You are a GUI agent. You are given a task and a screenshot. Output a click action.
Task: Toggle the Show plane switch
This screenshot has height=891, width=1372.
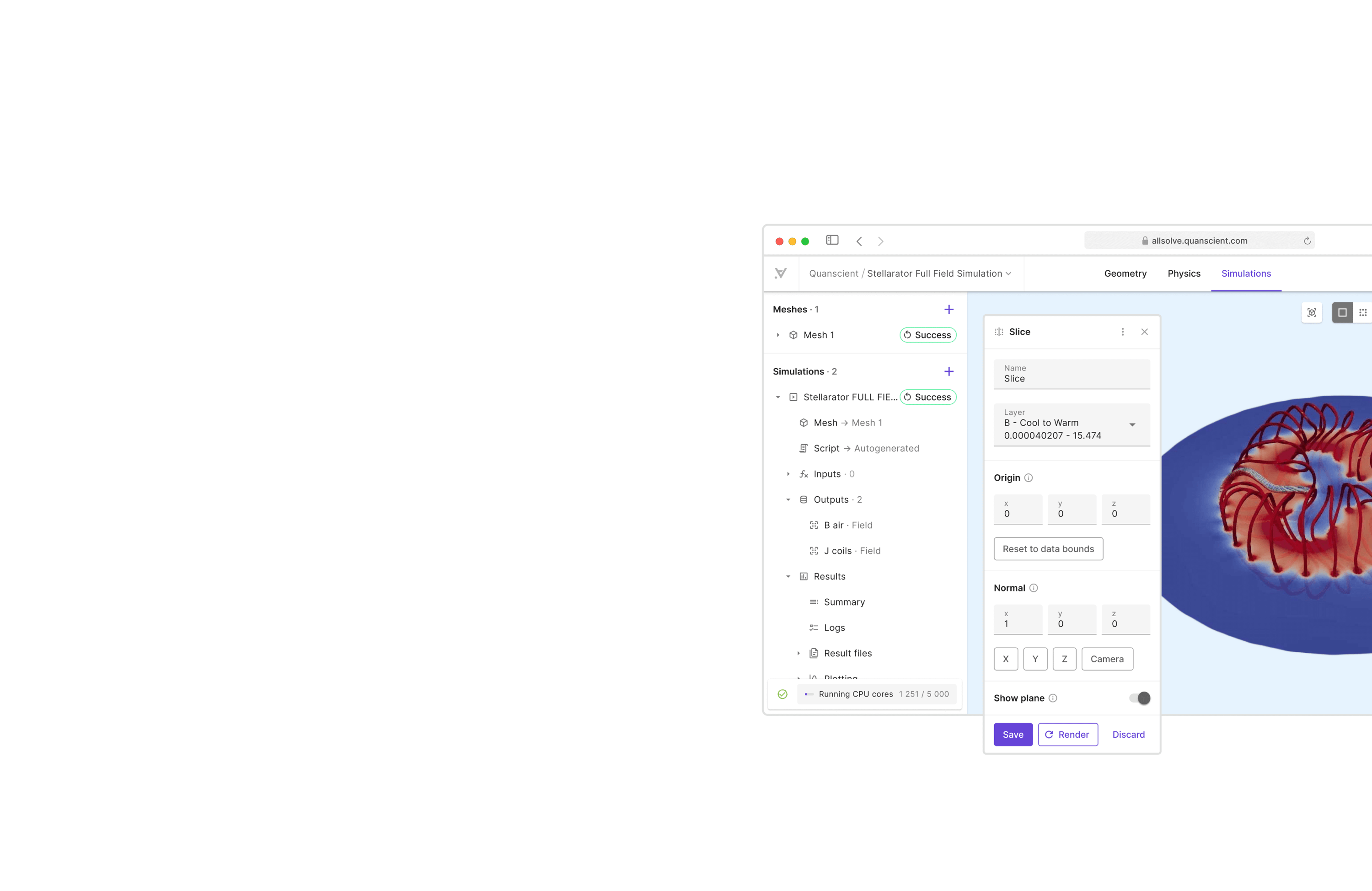[x=1138, y=698]
